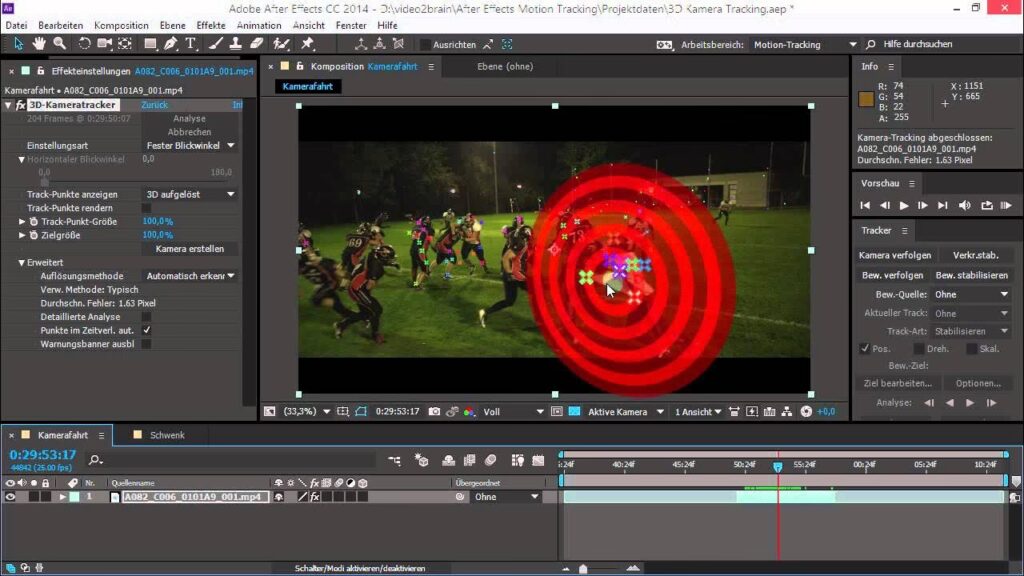Image resolution: width=1024 pixels, height=576 pixels.
Task: Collapse the Erweitert section
Action: pos(21,262)
